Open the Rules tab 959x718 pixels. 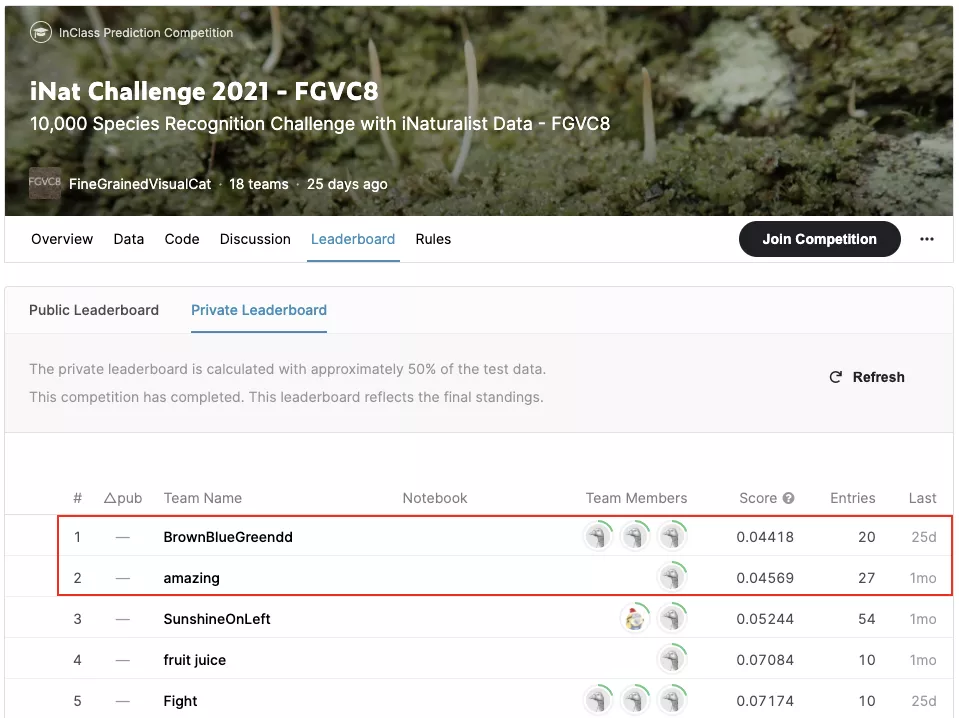click(433, 239)
